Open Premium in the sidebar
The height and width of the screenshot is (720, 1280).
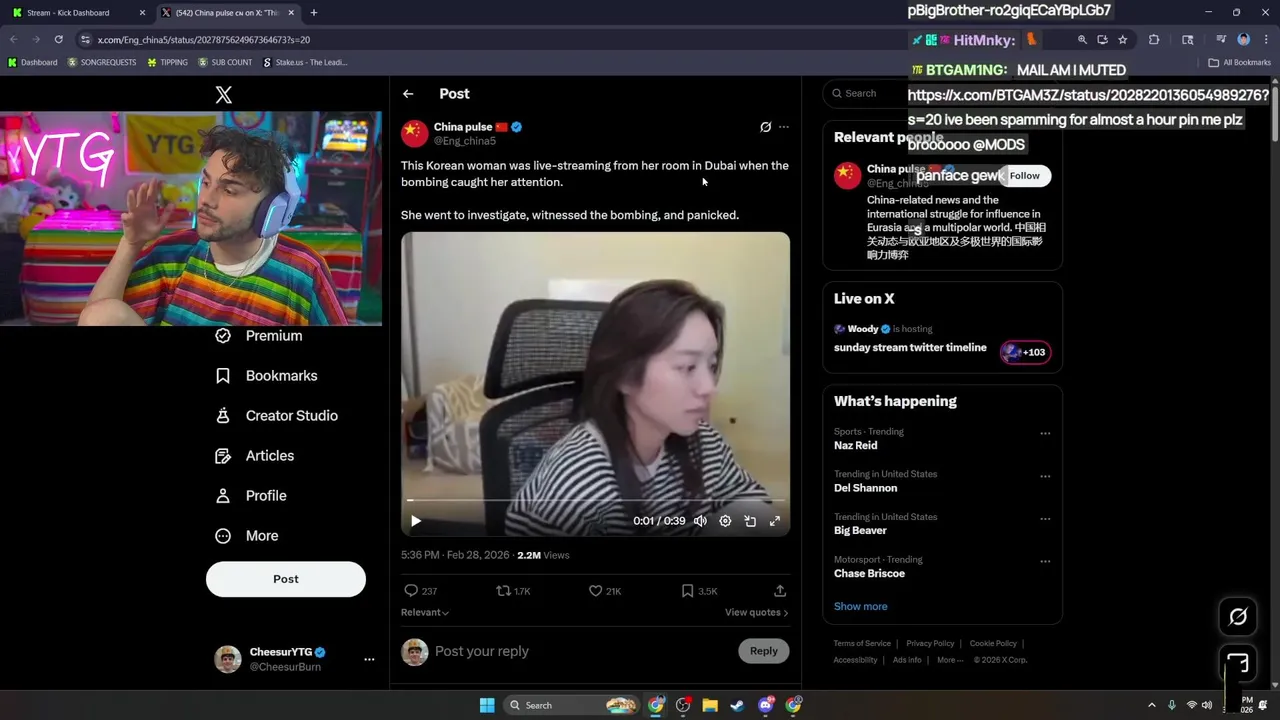[x=259, y=336]
